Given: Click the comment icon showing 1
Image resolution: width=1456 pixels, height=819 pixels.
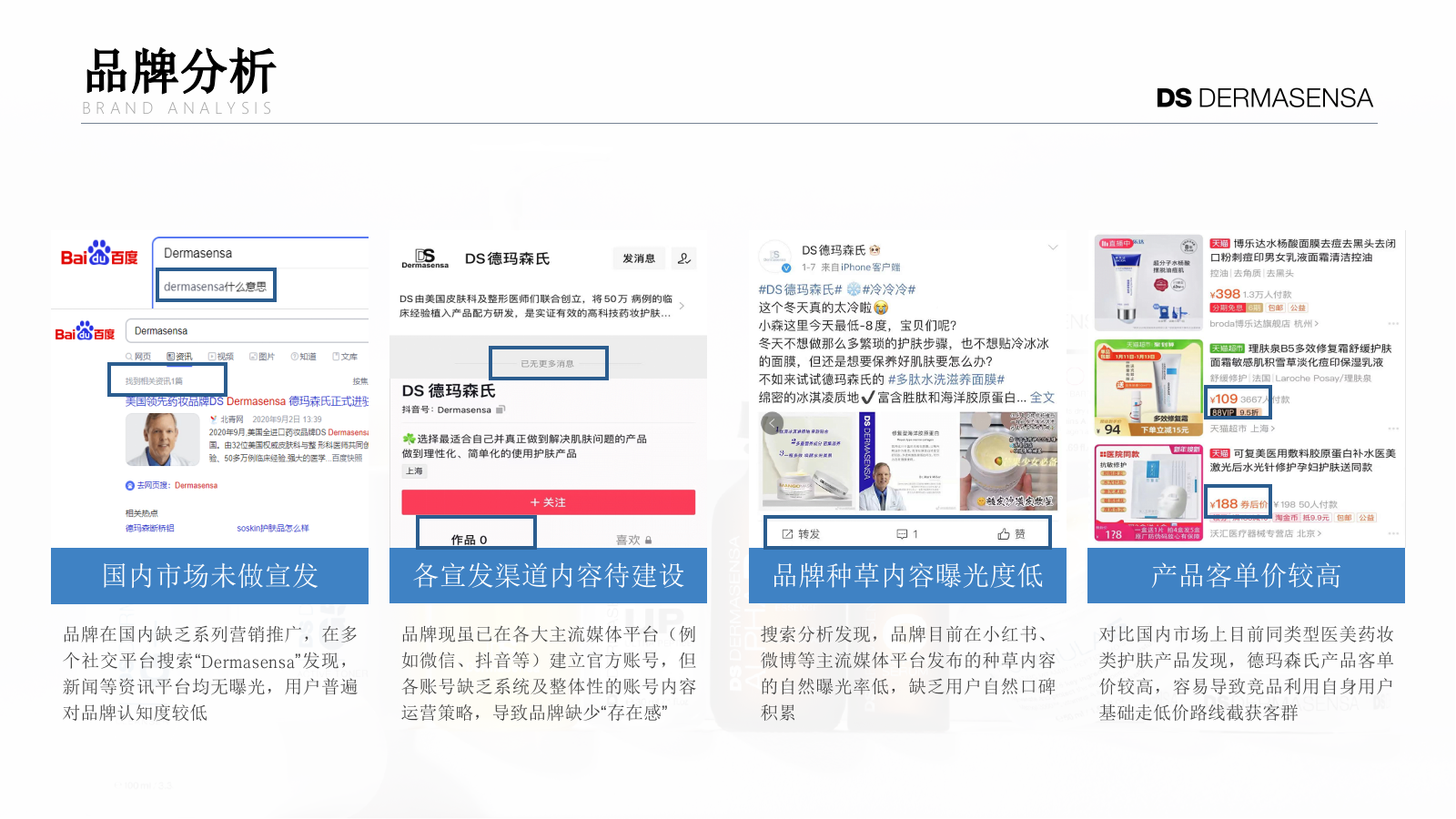Looking at the screenshot, I should click(902, 534).
